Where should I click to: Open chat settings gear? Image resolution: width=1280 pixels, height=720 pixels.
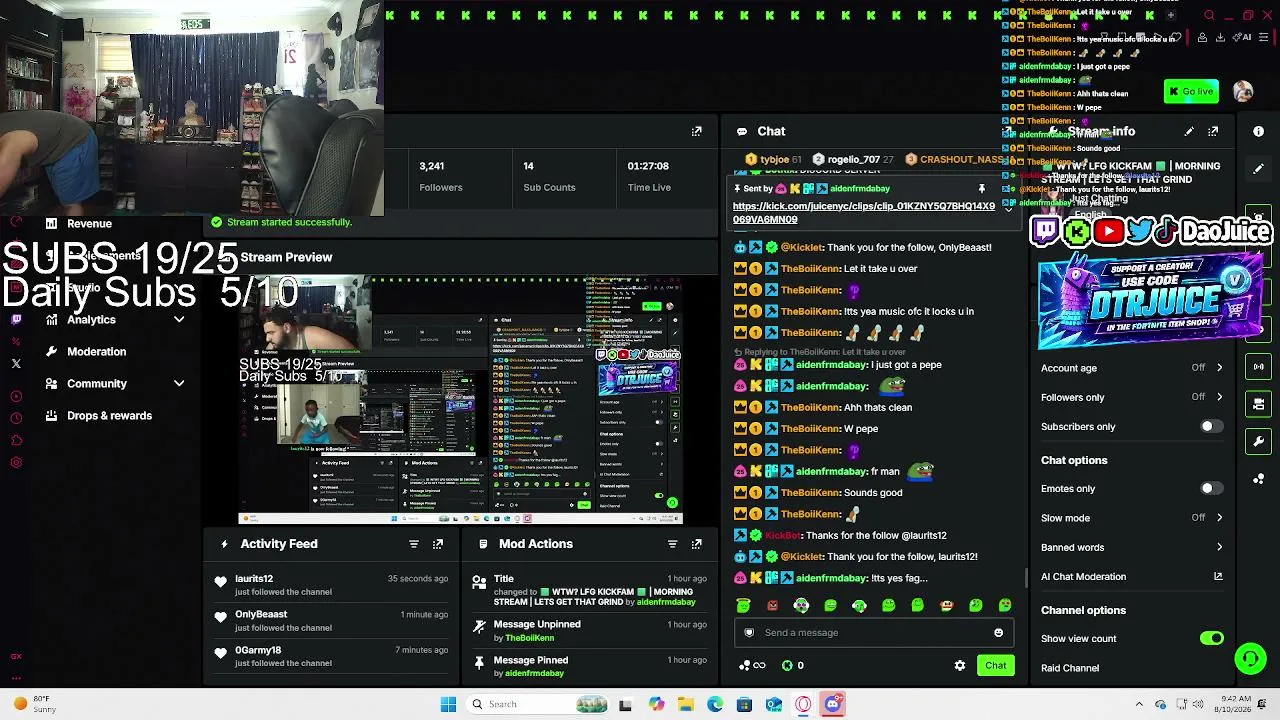[960, 665]
